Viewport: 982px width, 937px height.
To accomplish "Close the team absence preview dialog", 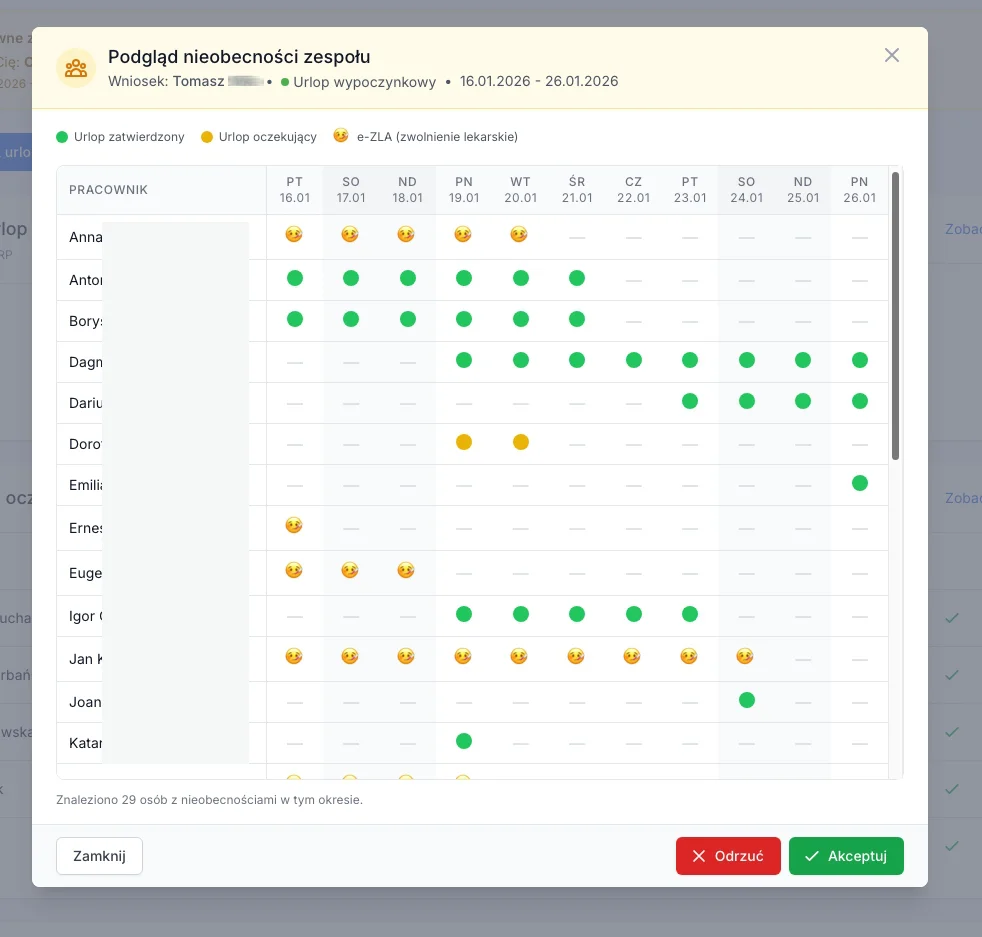I will (892, 55).
